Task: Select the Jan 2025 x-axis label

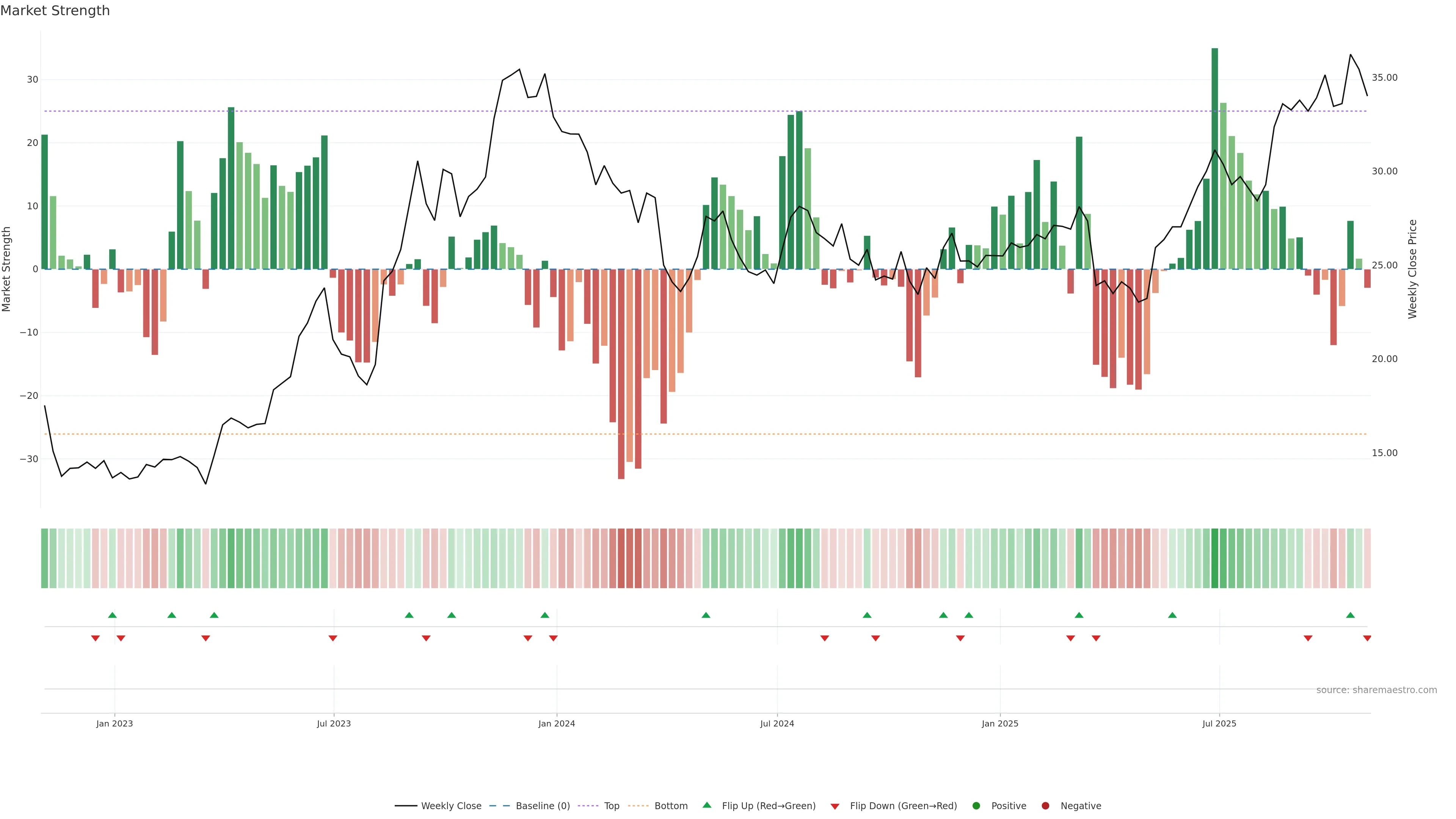Action: (x=1000, y=723)
